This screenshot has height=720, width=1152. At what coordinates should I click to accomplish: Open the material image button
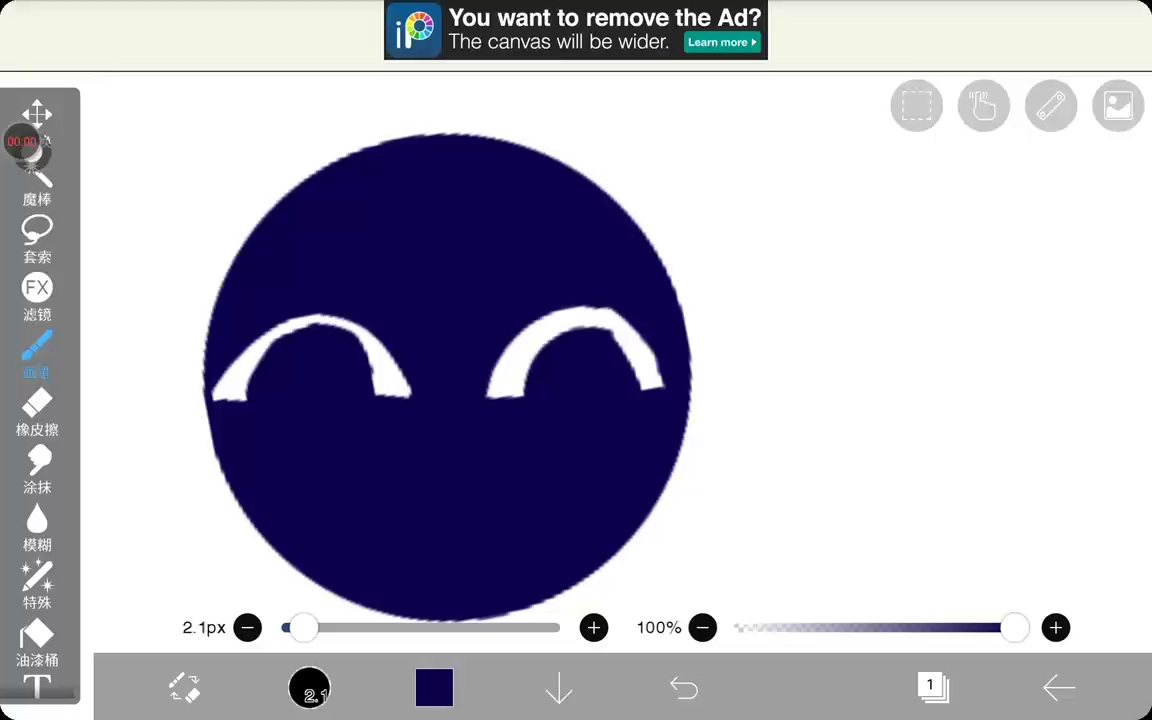tap(1118, 106)
